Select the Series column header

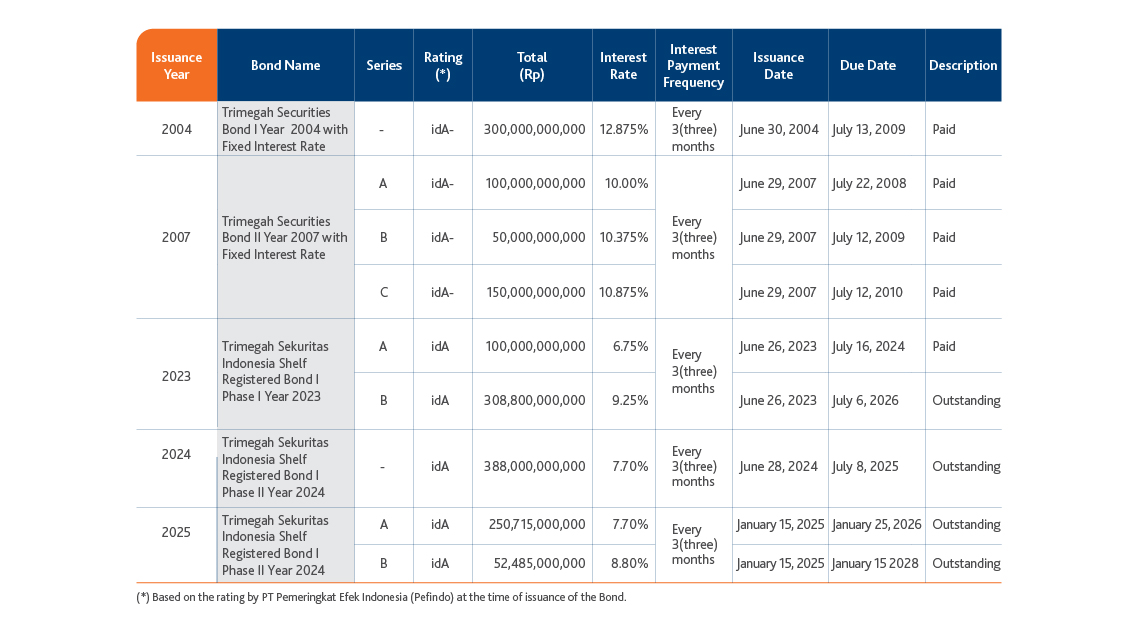(384, 65)
